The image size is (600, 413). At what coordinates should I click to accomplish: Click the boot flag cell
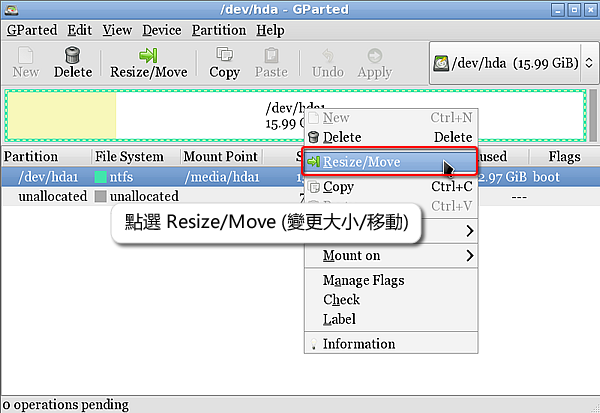[546, 177]
